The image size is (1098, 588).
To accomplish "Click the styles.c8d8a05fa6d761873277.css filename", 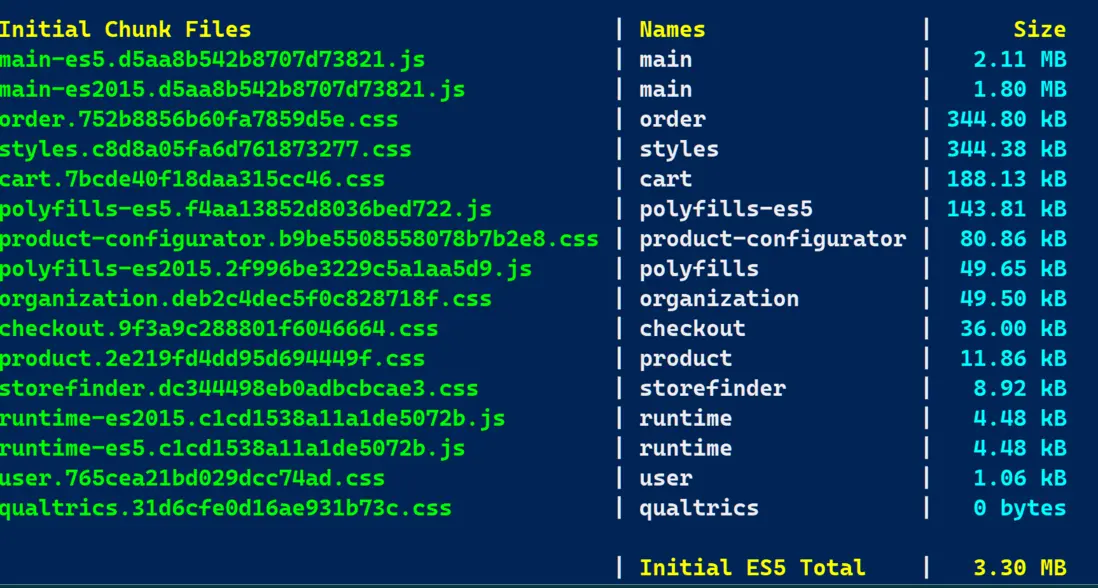I will pyautogui.click(x=205, y=150).
